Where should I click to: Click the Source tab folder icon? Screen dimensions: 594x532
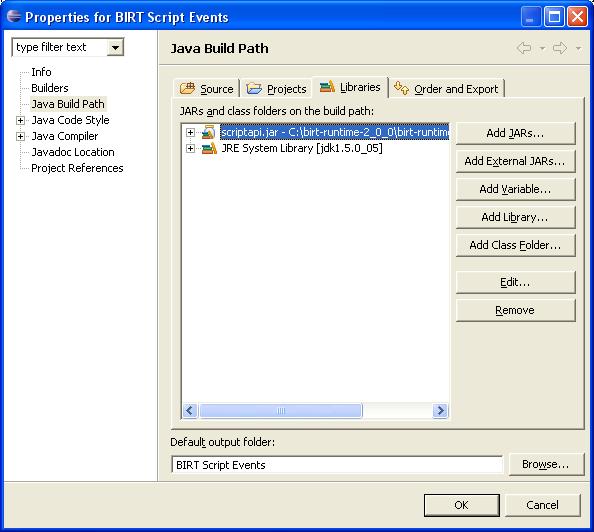pos(187,88)
